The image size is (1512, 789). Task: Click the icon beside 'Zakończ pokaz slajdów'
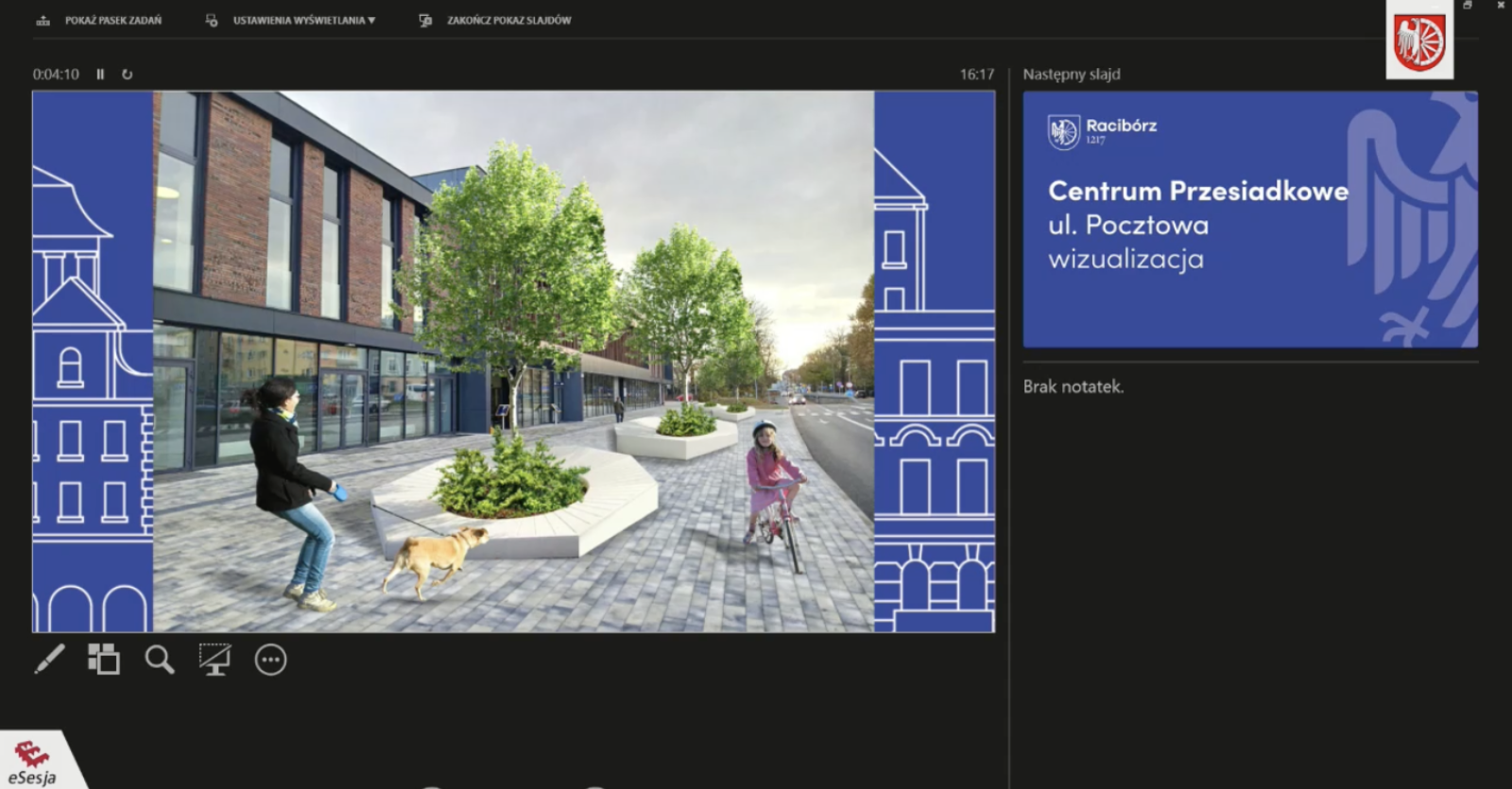425,20
